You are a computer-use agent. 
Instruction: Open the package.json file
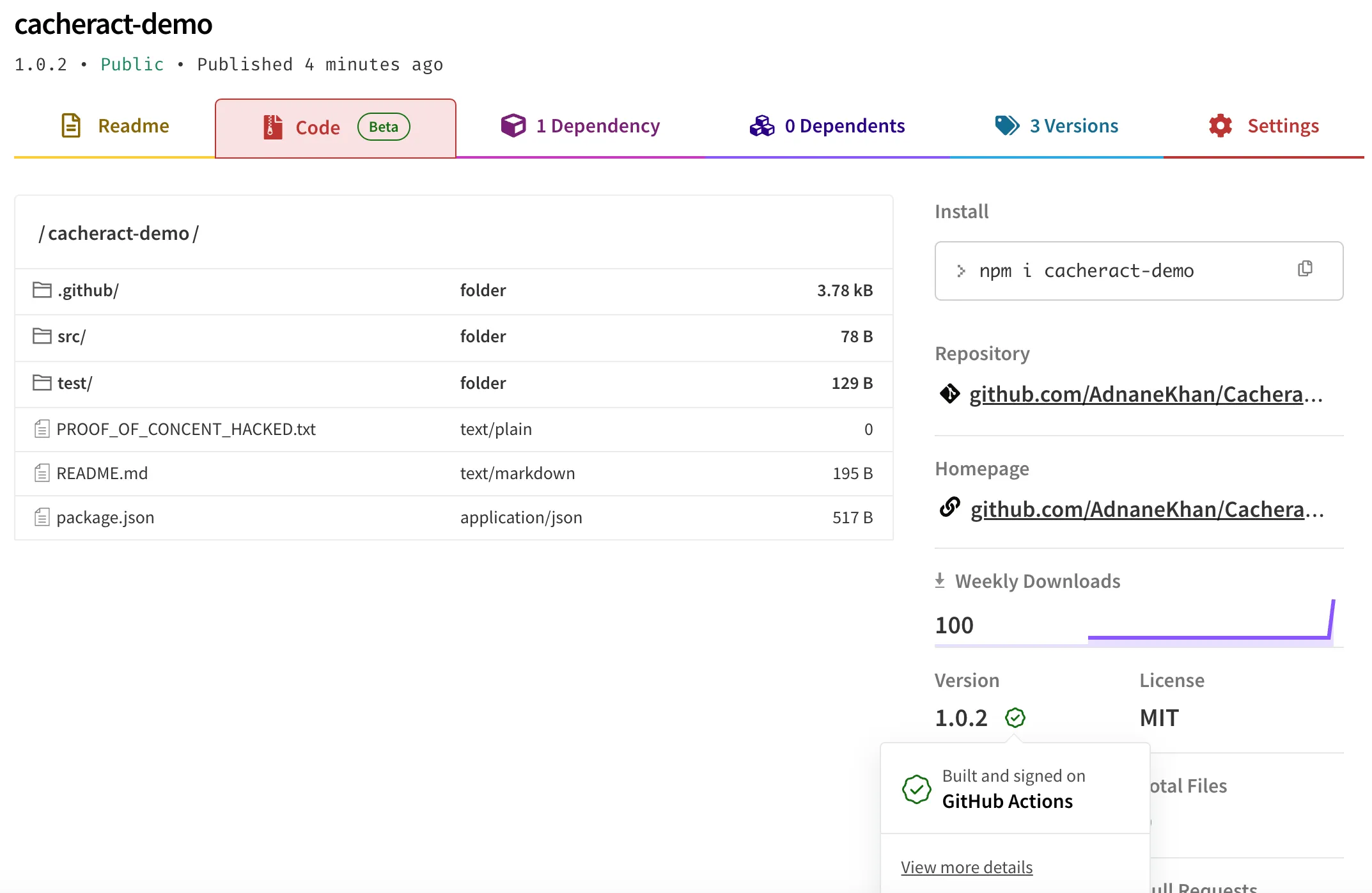(x=105, y=518)
